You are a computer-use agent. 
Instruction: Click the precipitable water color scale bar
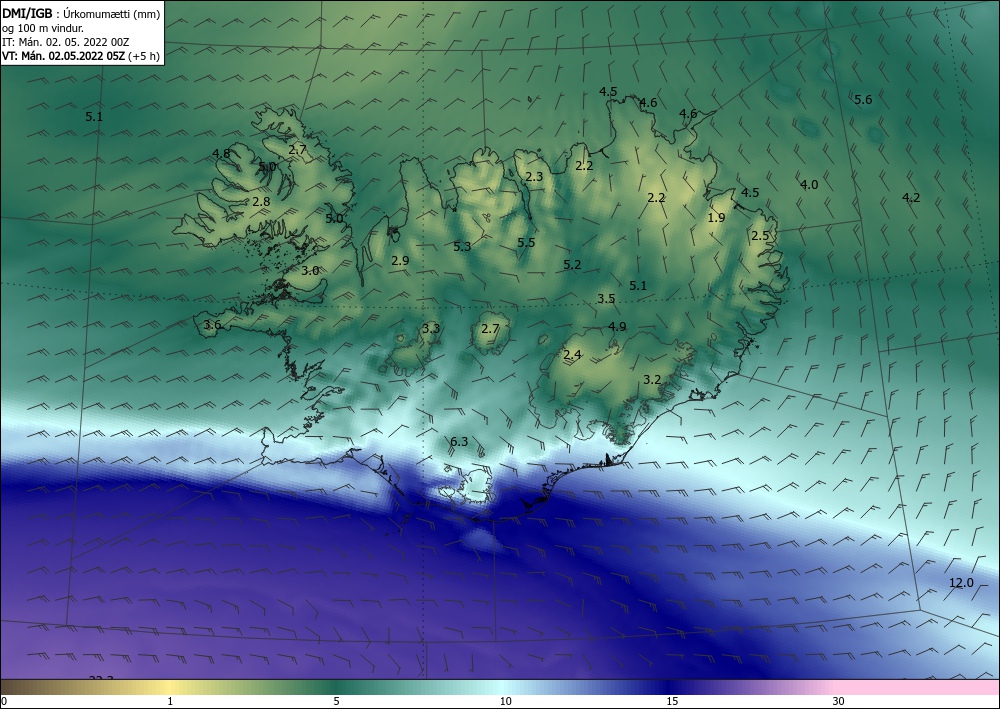point(500,687)
